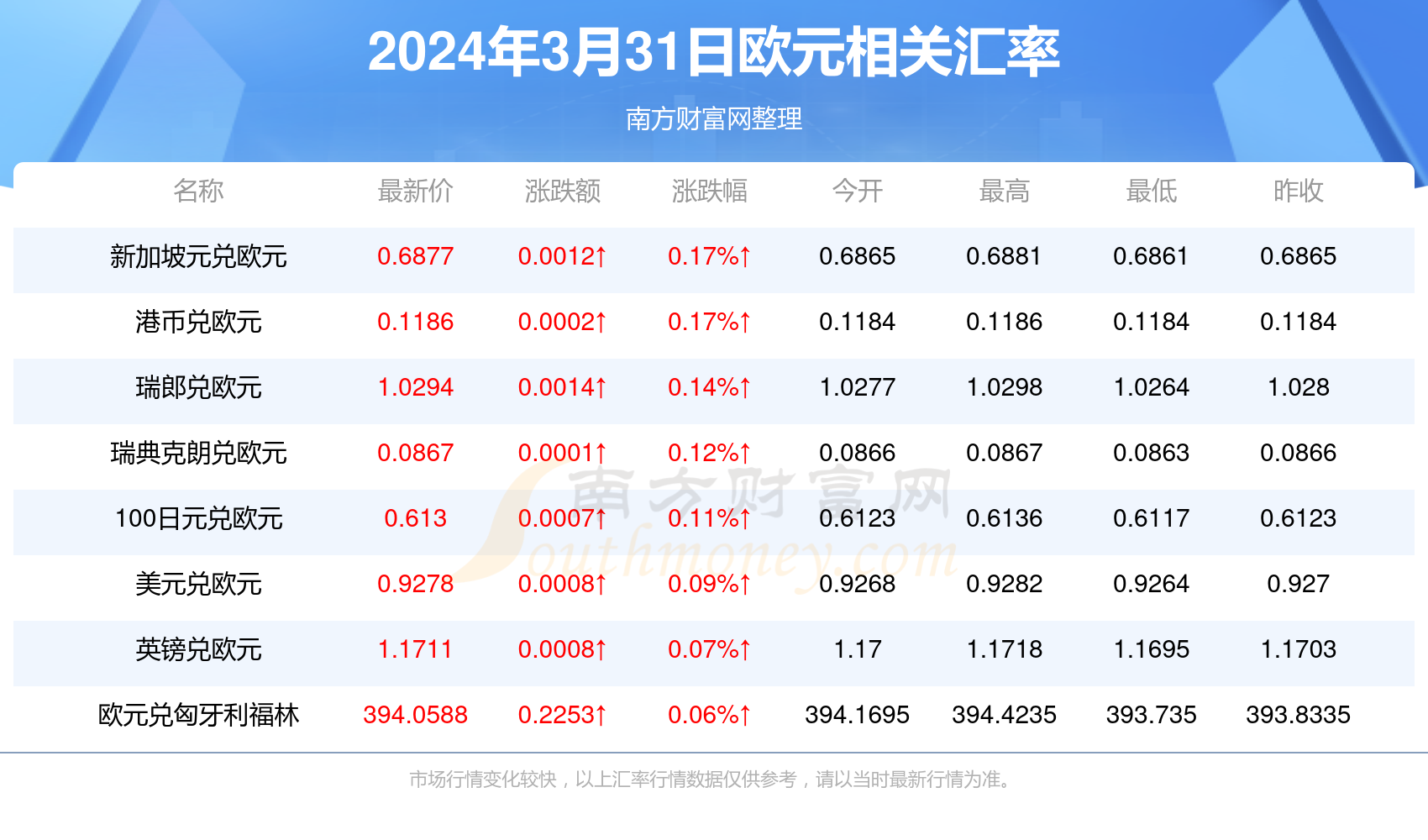Click open value 0.9268

[x=857, y=584]
